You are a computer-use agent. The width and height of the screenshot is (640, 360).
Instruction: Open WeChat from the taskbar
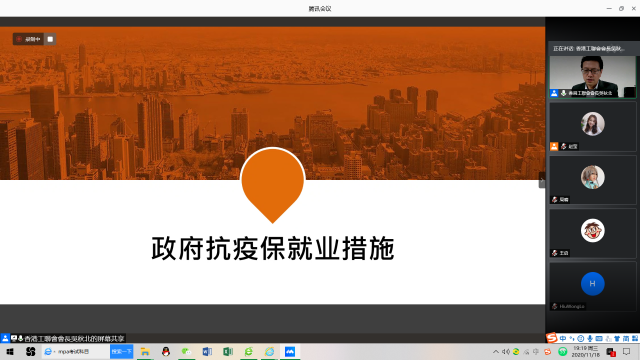coord(187,351)
